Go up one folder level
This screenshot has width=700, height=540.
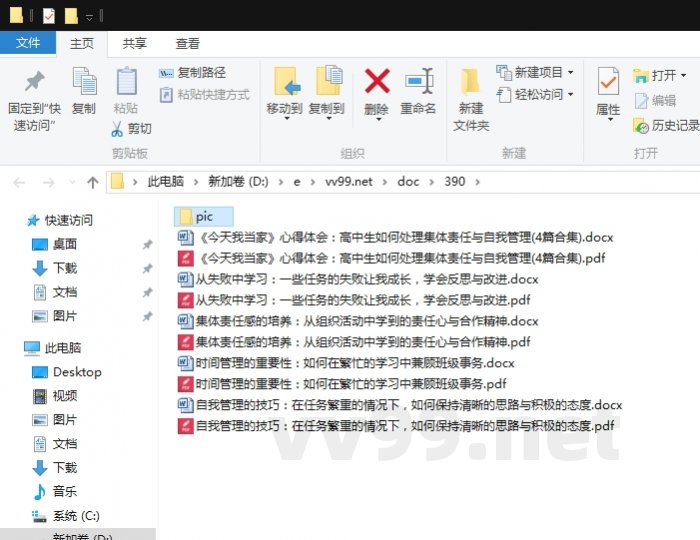click(x=92, y=183)
